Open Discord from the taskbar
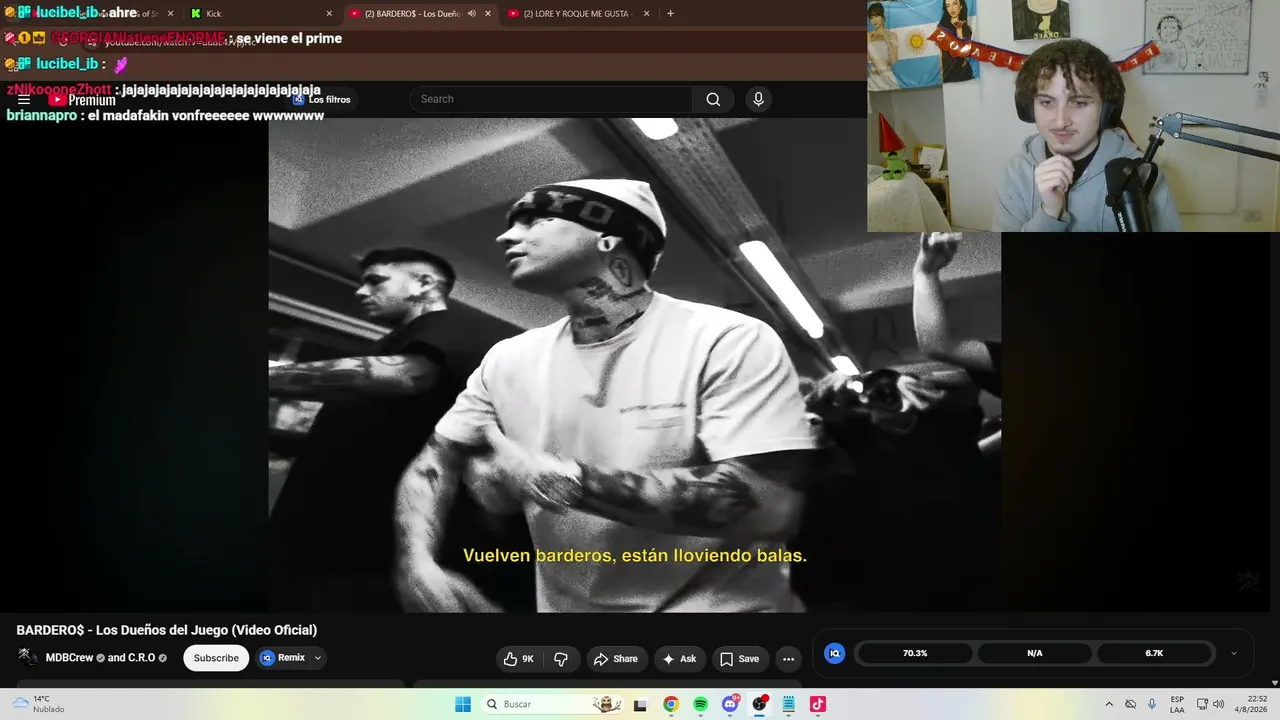Image resolution: width=1280 pixels, height=720 pixels. pyautogui.click(x=730, y=704)
